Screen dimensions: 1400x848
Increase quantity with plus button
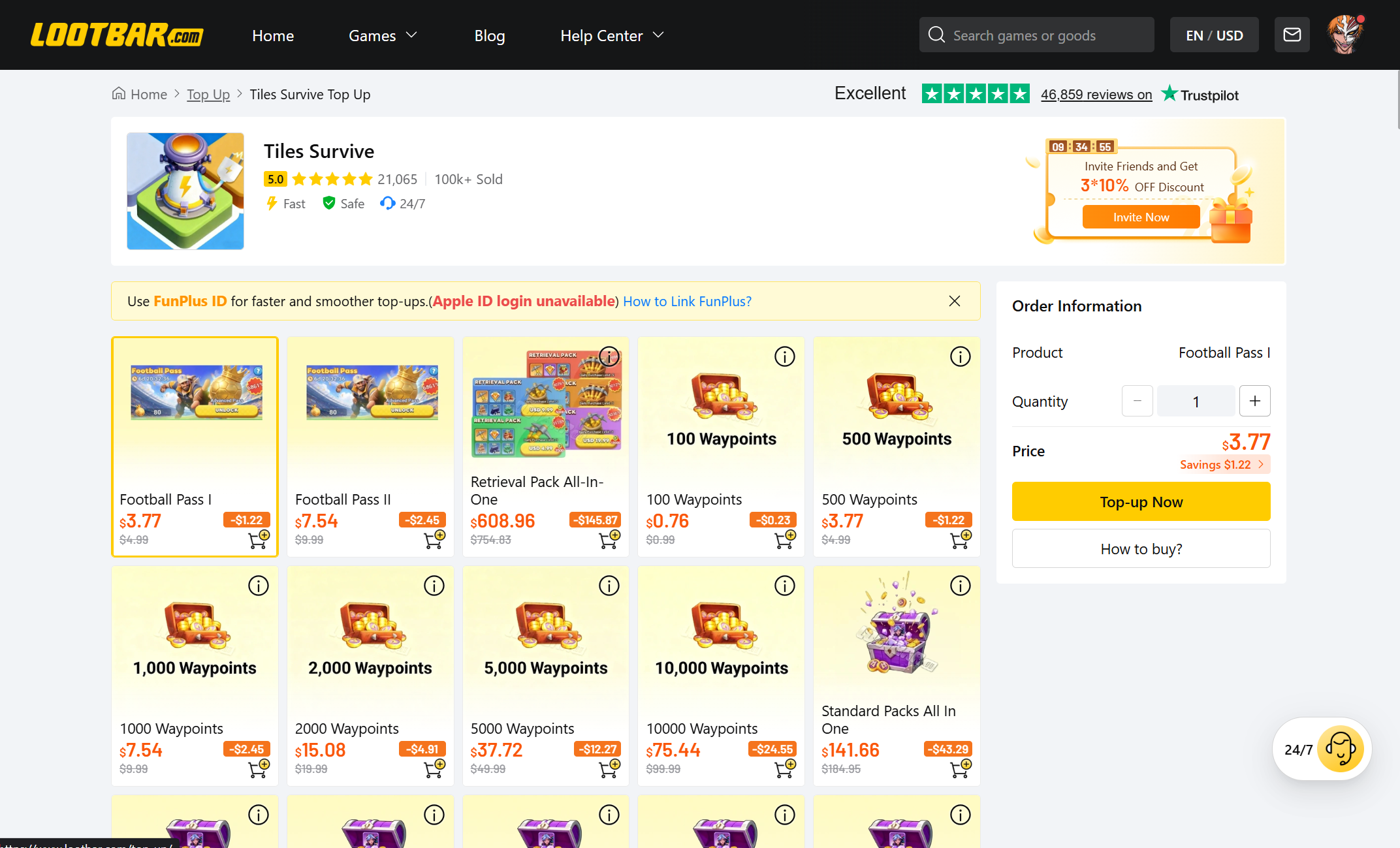click(1255, 401)
